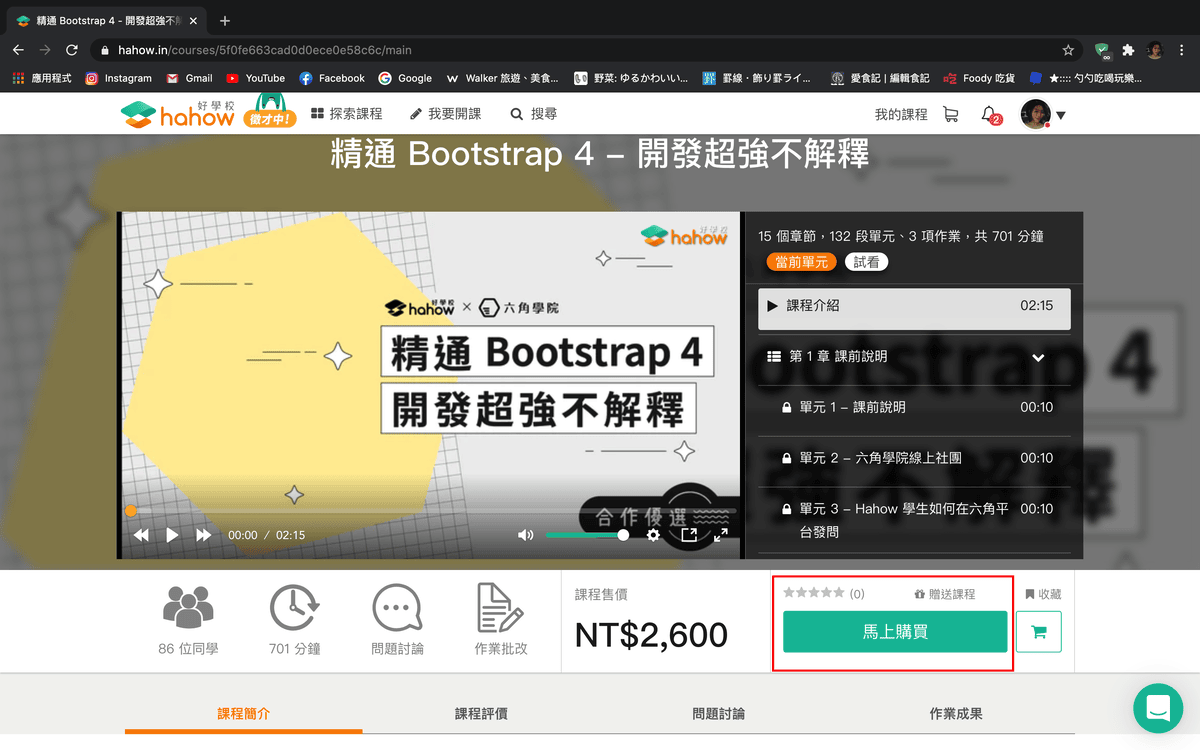Toggle 收藏 to bookmark the course
Image resolution: width=1200 pixels, height=750 pixels.
pyautogui.click(x=1044, y=593)
